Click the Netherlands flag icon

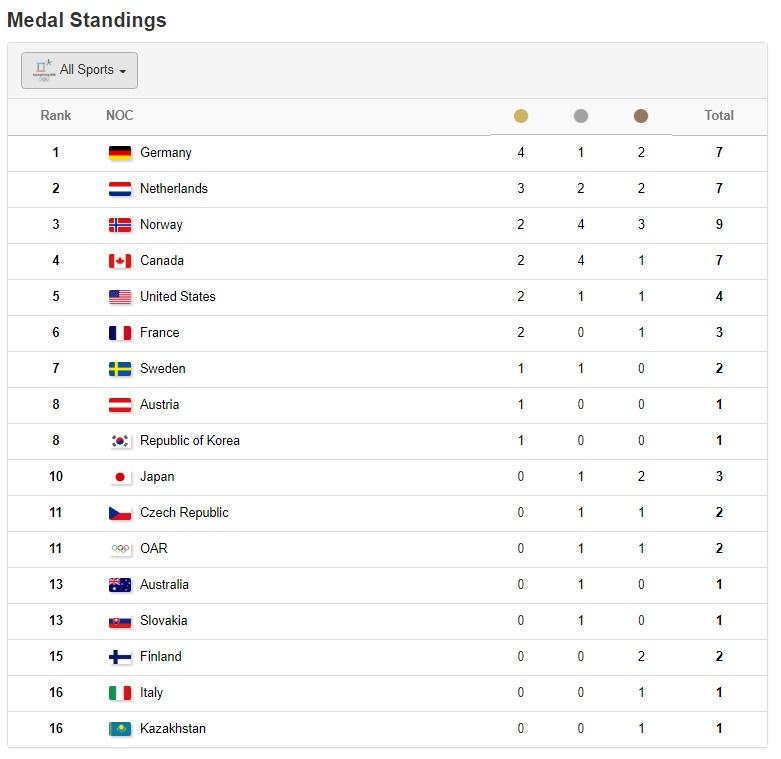point(120,189)
